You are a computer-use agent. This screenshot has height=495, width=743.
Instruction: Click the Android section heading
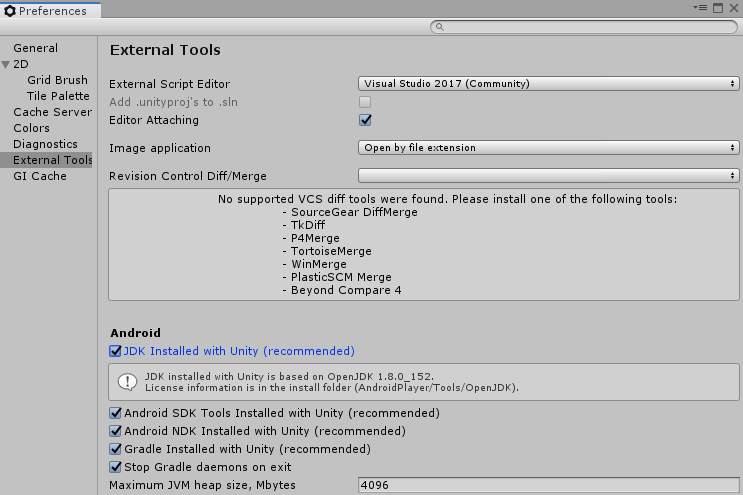click(x=136, y=333)
